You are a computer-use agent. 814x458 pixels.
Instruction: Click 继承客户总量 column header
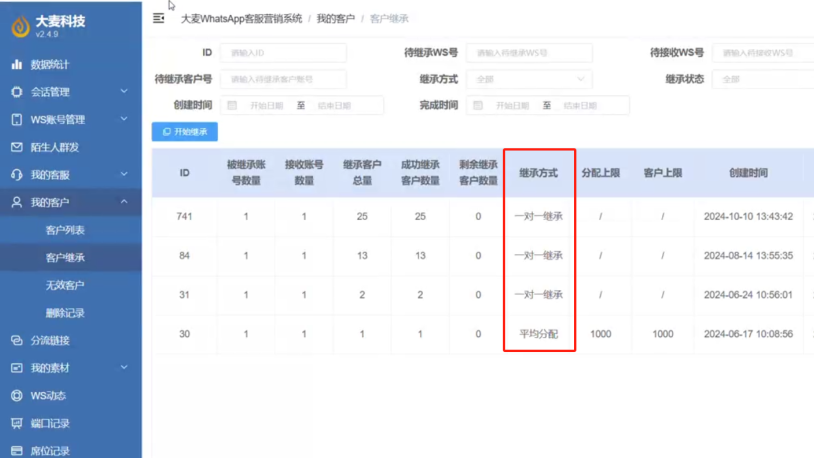pos(362,173)
